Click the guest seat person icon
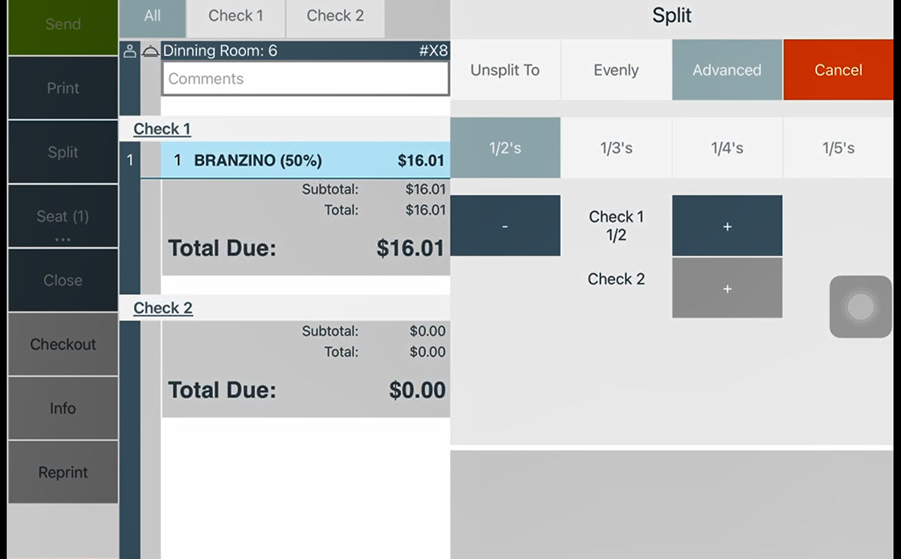Viewport: 901px width, 559px height. coord(129,51)
